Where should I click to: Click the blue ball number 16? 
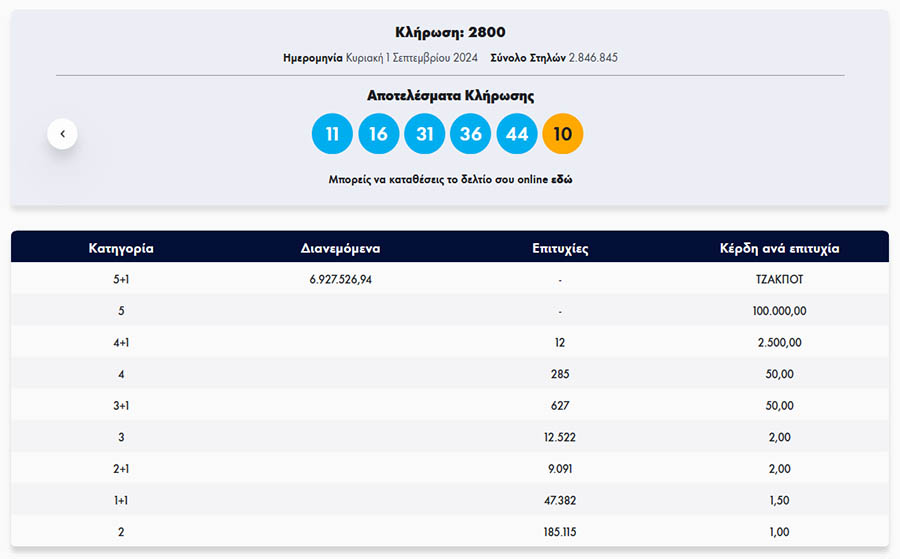coord(379,134)
